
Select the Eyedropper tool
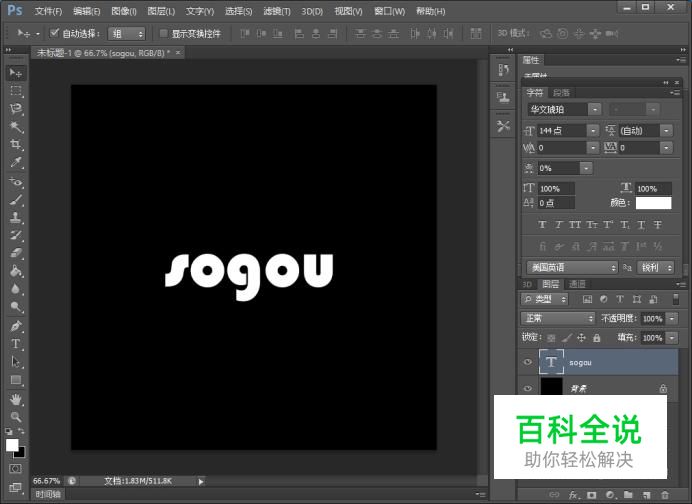pyautogui.click(x=16, y=162)
